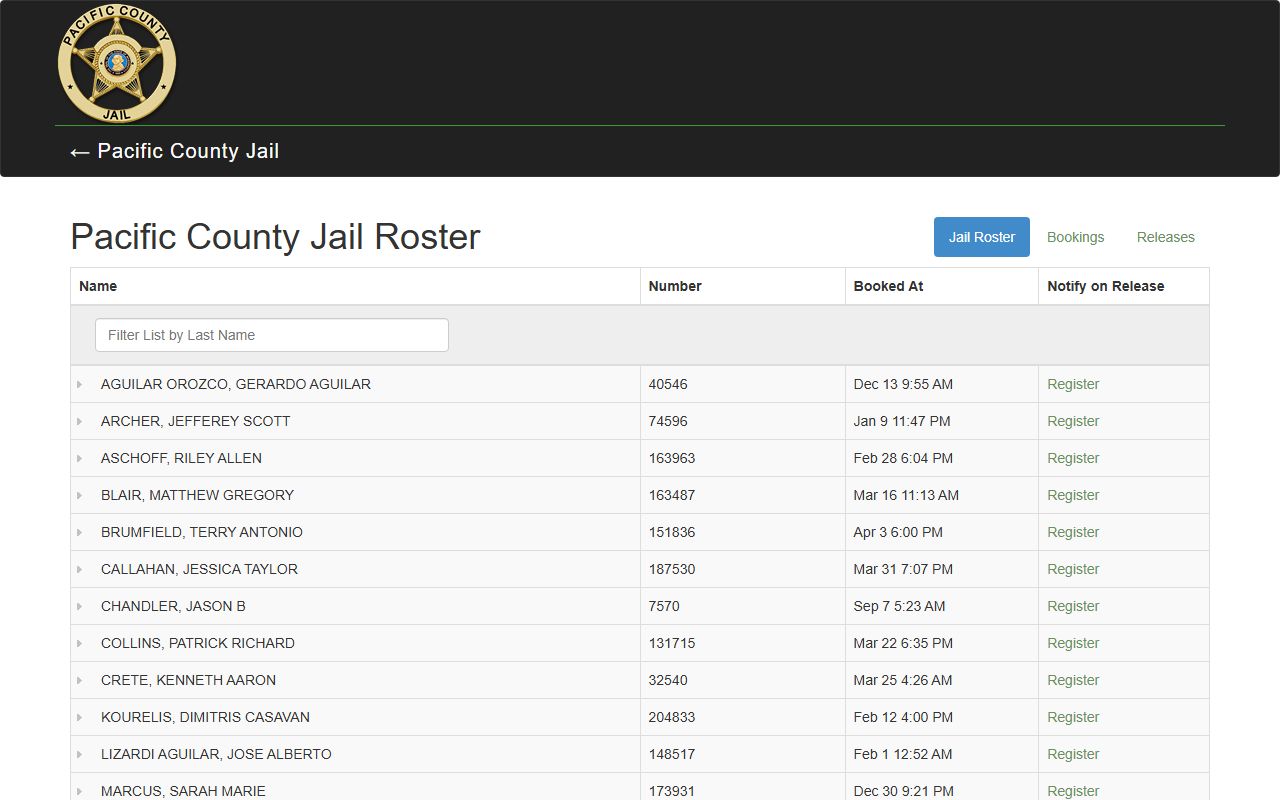This screenshot has height=800, width=1280.
Task: Expand the BRUMFIELD, TERRY ANTONIO row
Action: (80, 532)
